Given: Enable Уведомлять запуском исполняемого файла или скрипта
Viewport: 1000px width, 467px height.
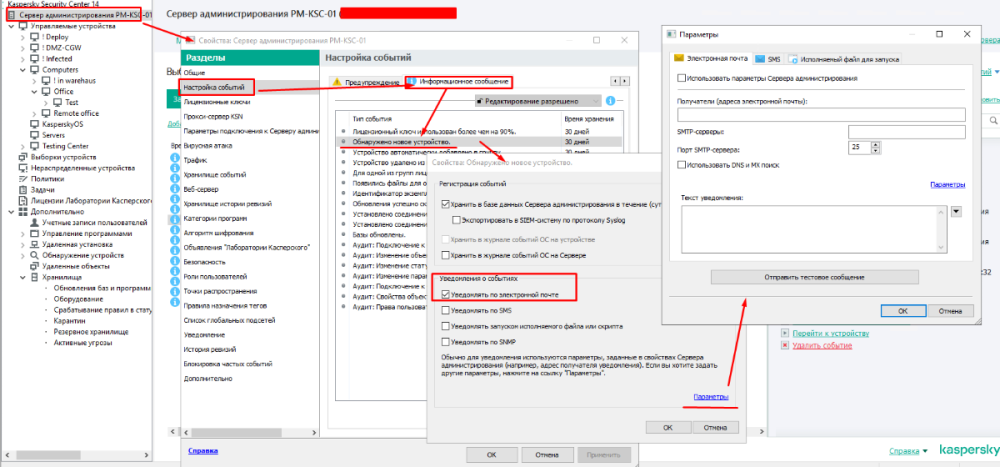Looking at the screenshot, I should [x=445, y=326].
